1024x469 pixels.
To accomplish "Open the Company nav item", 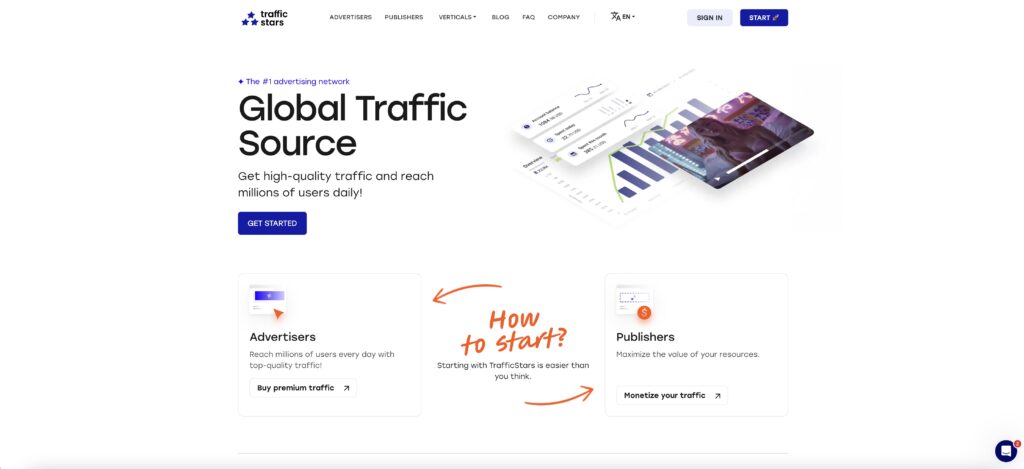I will [564, 18].
